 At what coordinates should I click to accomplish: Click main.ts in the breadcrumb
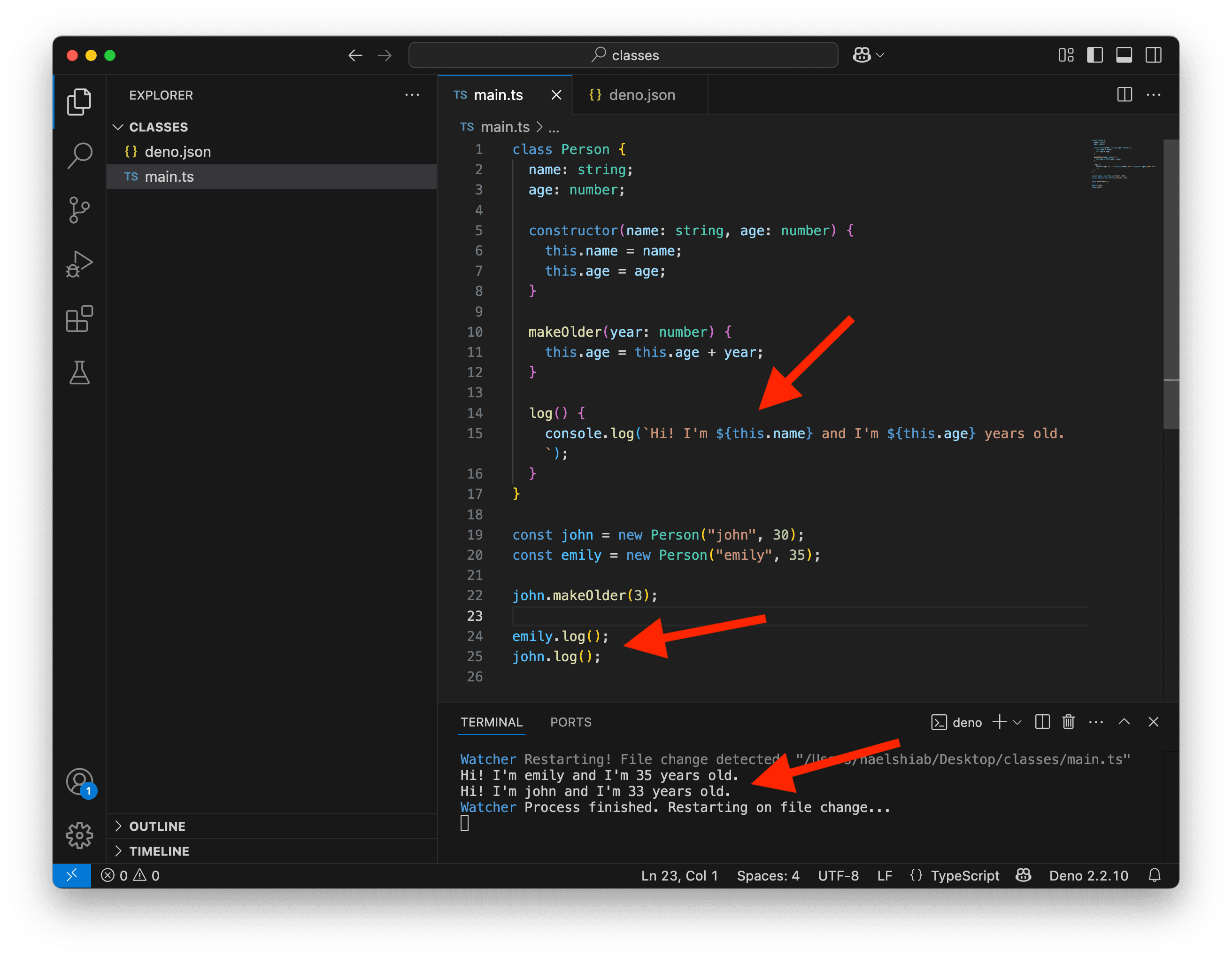(x=505, y=127)
